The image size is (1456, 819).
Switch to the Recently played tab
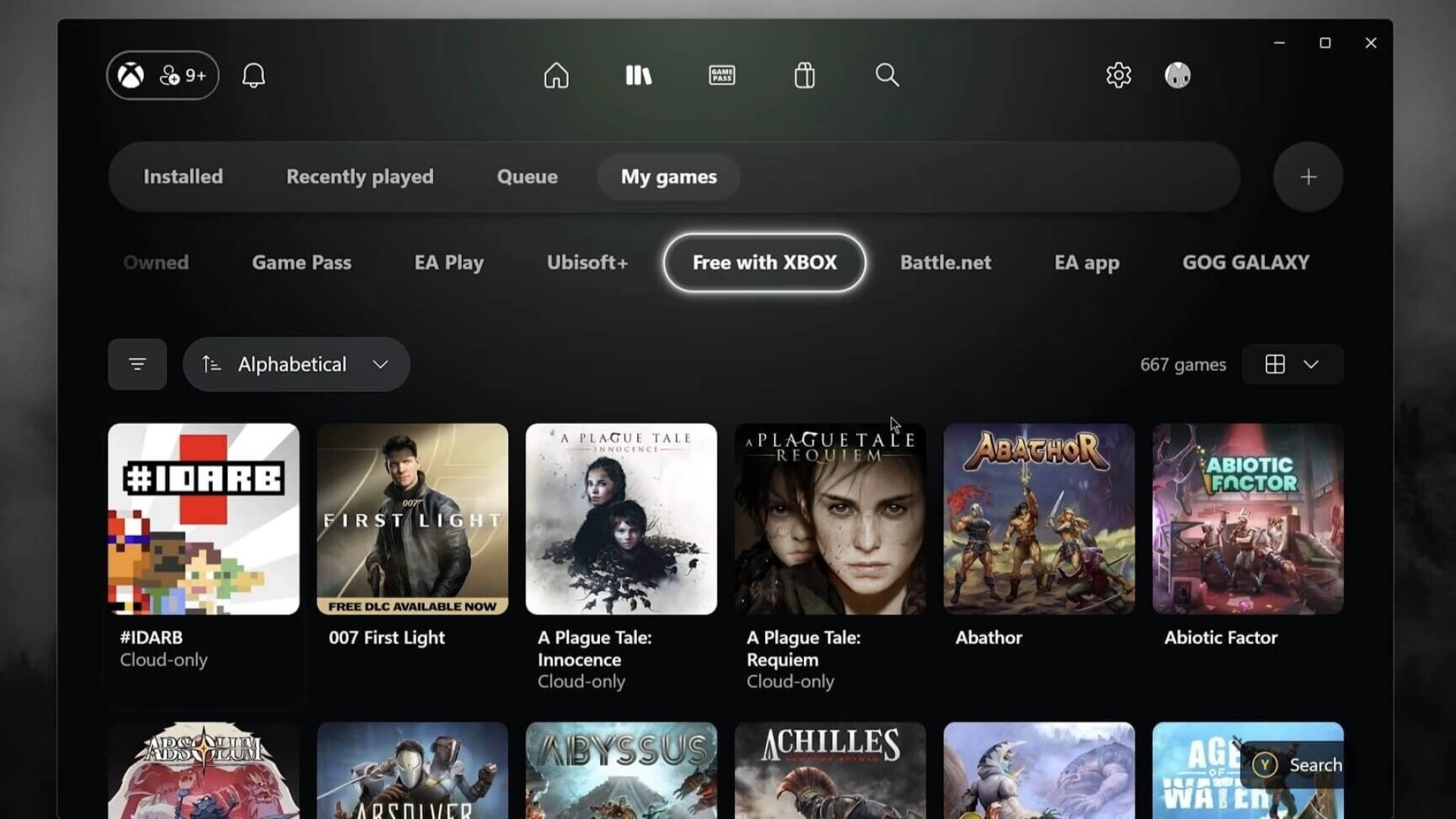[359, 177]
